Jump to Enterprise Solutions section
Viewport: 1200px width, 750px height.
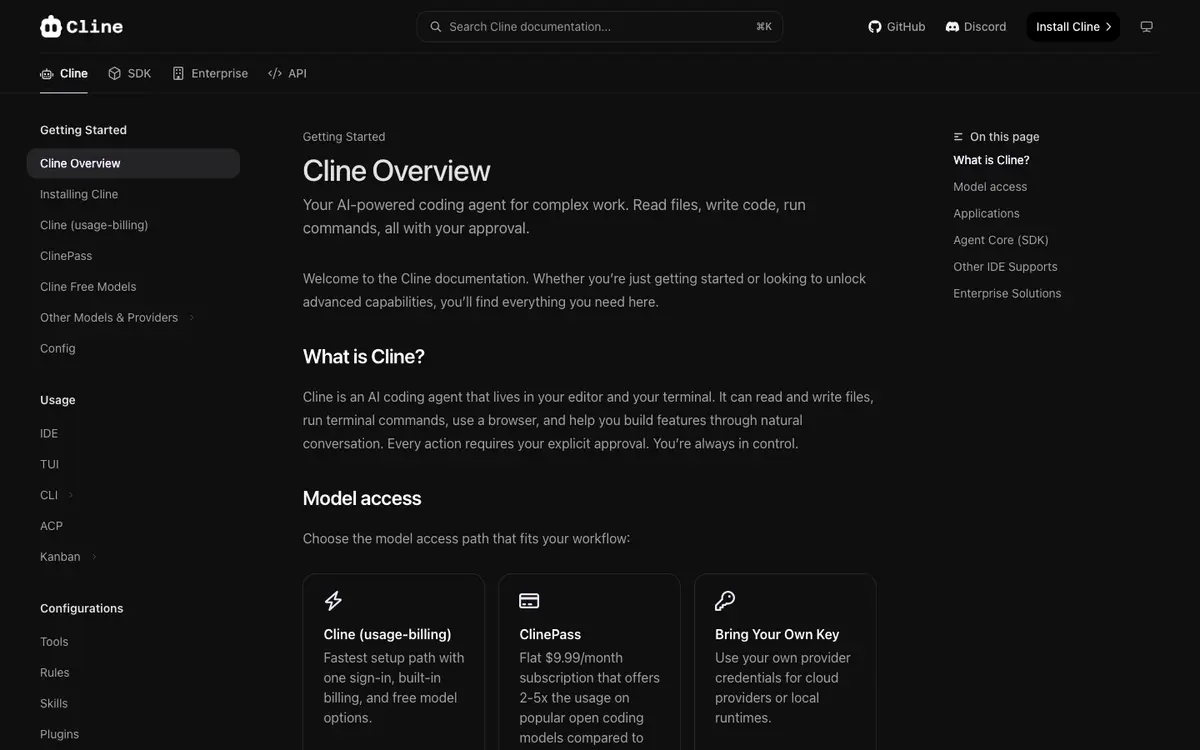click(x=1007, y=294)
